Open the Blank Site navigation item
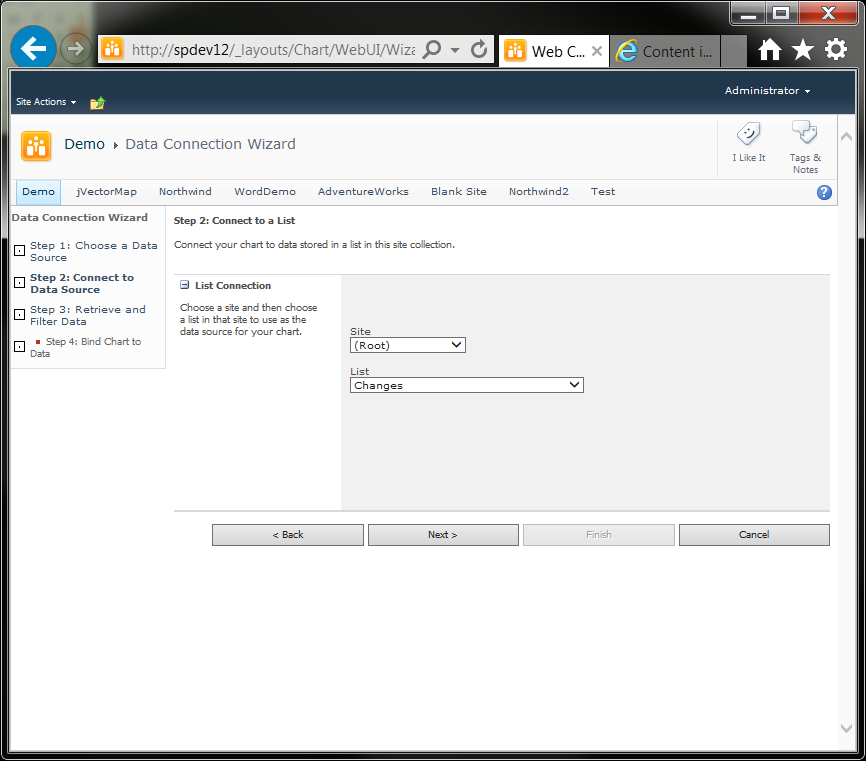This screenshot has width=866, height=761. pyautogui.click(x=458, y=192)
